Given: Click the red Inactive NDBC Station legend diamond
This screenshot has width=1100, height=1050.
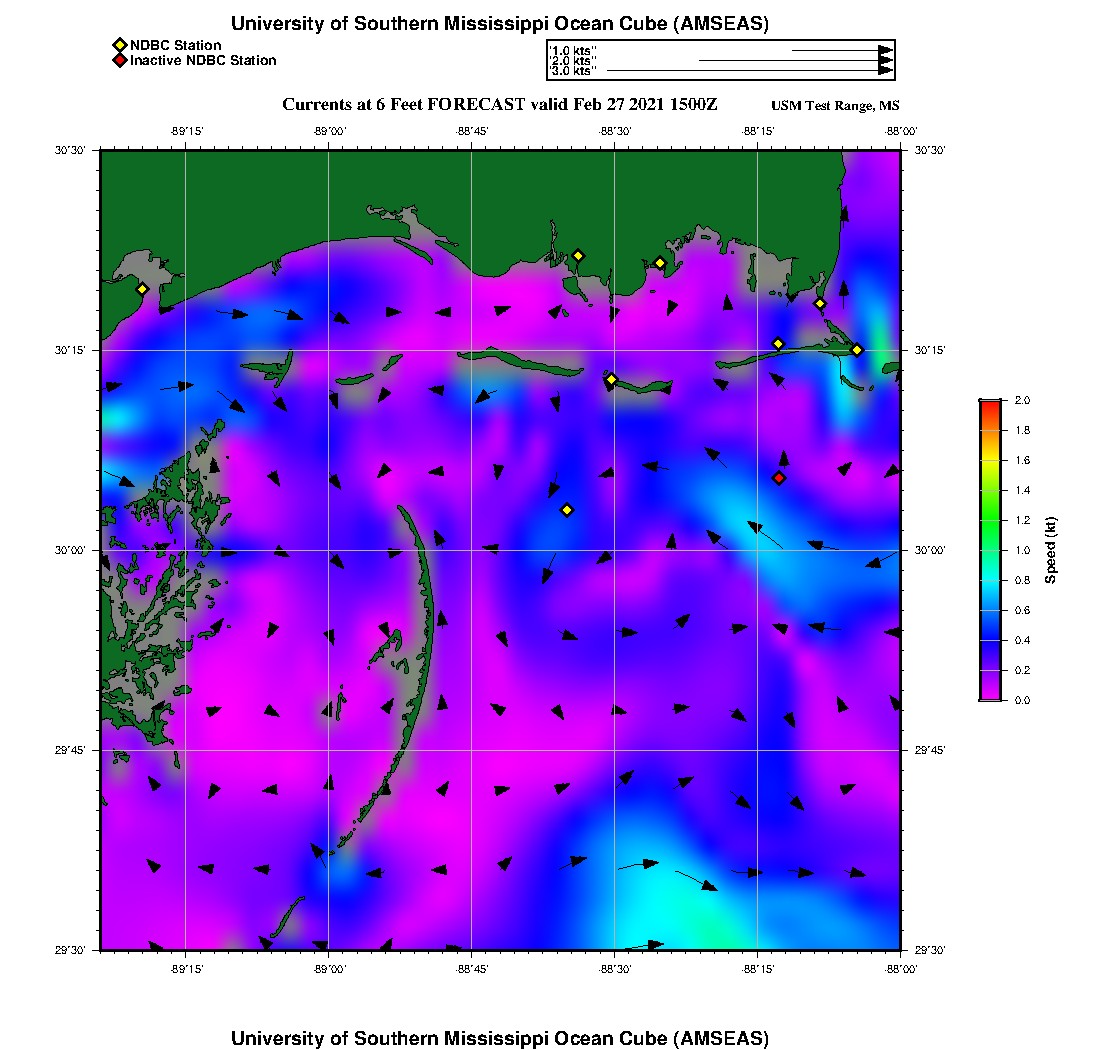Looking at the screenshot, I should coord(119,61).
